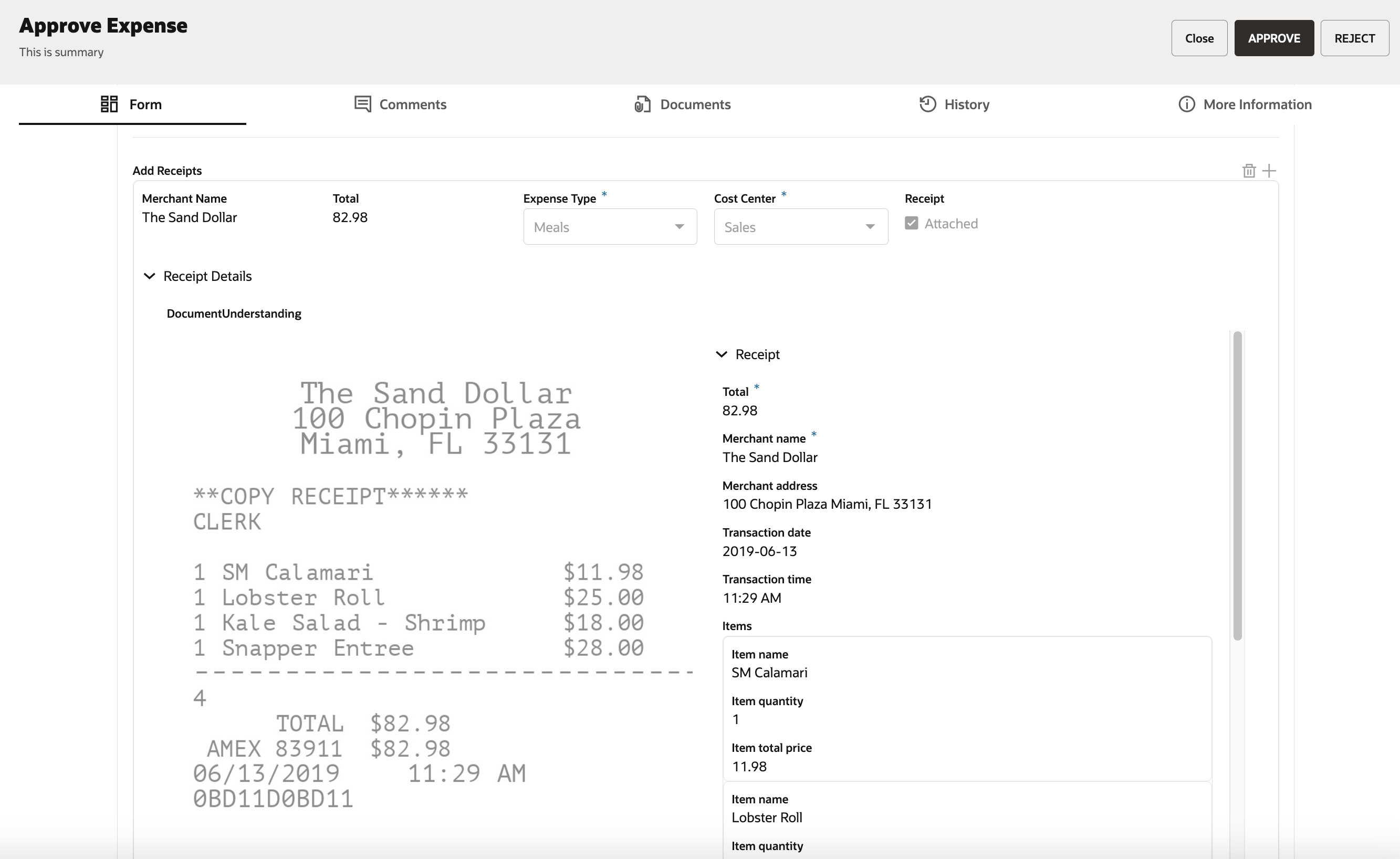The width and height of the screenshot is (1400, 859).
Task: Open the Meals expense type dropdown
Action: [x=610, y=227]
